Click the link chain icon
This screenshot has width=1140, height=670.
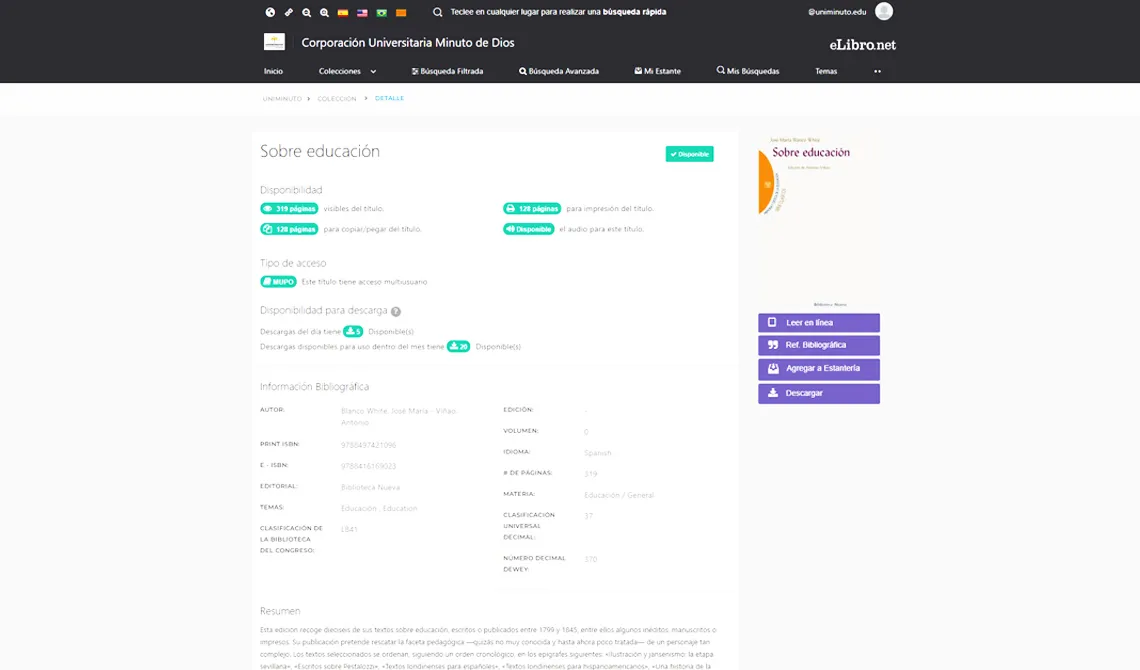pos(289,12)
